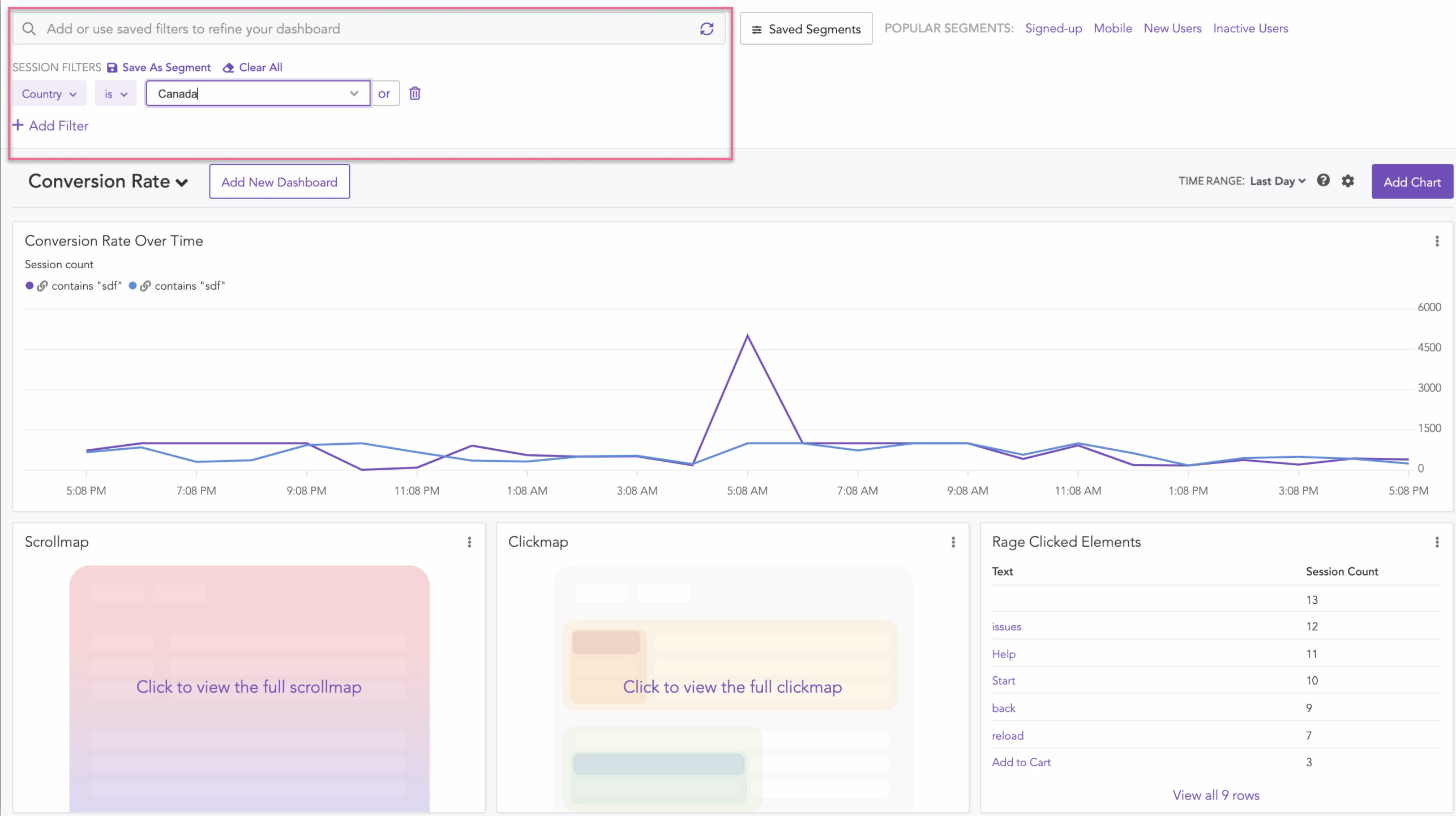Screen dimensions: 1456x816
Task: Open the Conversion Rate dashboard selector
Action: pos(108,182)
